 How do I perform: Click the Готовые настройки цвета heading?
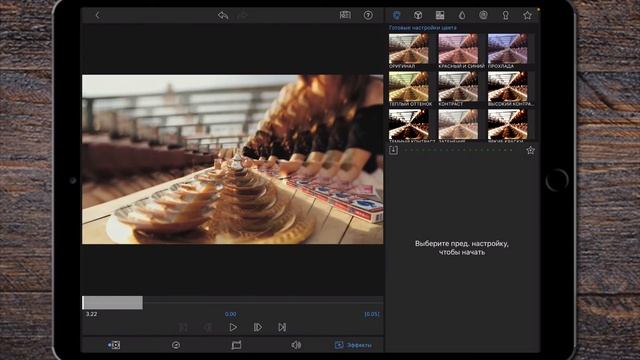(422, 28)
